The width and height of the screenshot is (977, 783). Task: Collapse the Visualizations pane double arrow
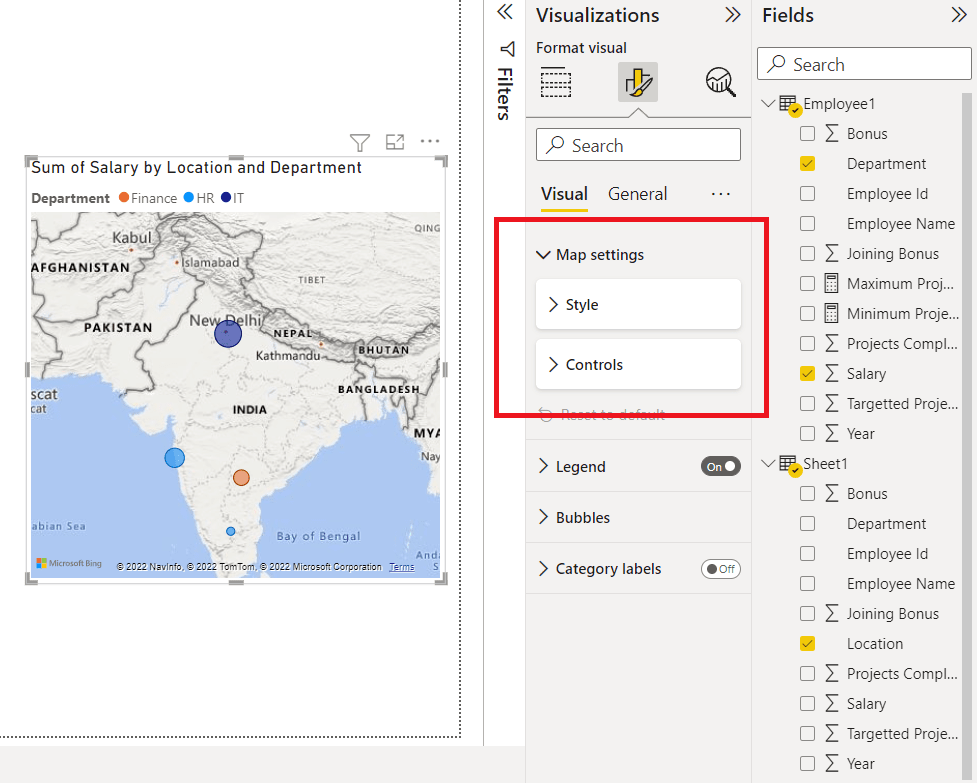733,14
